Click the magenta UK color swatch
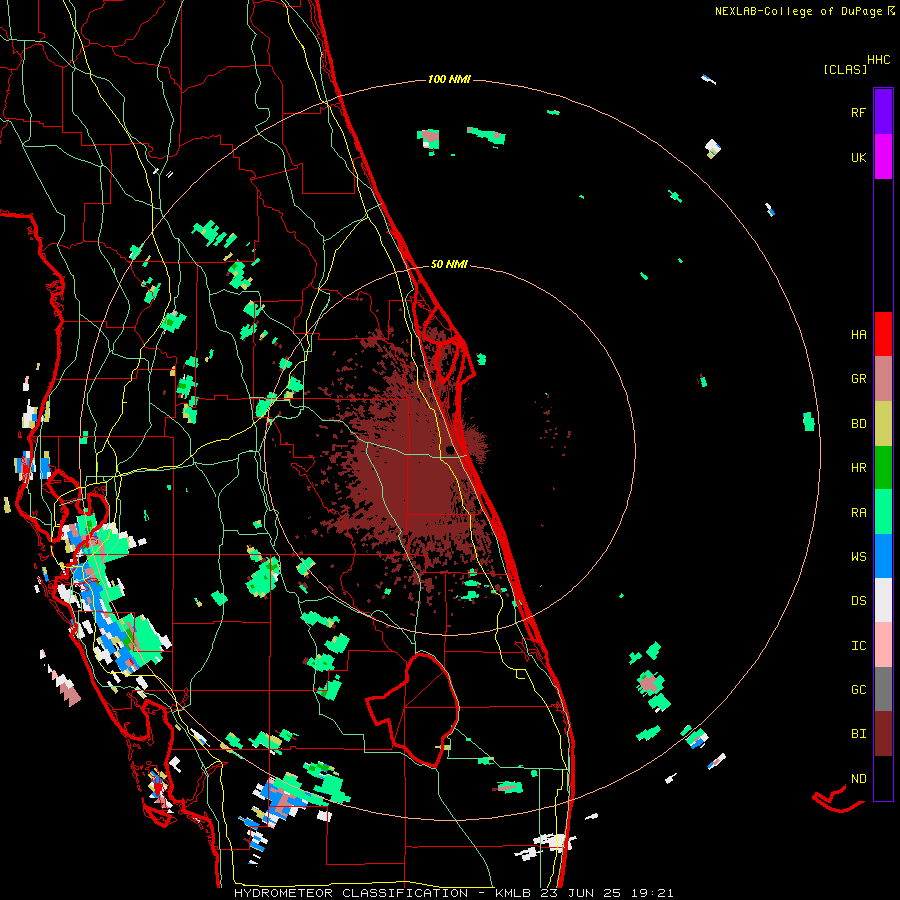Image resolution: width=900 pixels, height=900 pixels. pos(883,157)
